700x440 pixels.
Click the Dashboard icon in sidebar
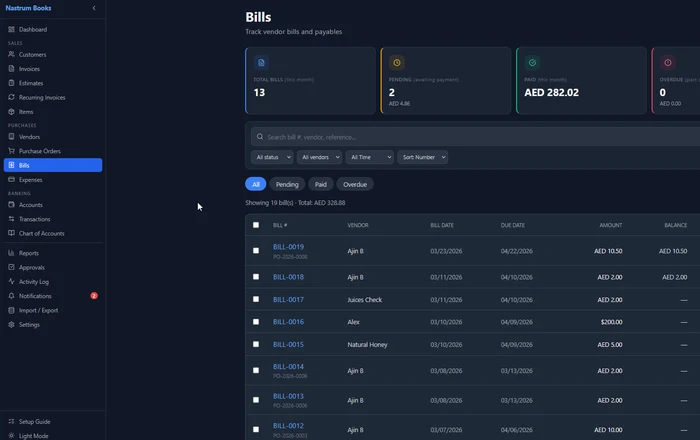coord(11,29)
